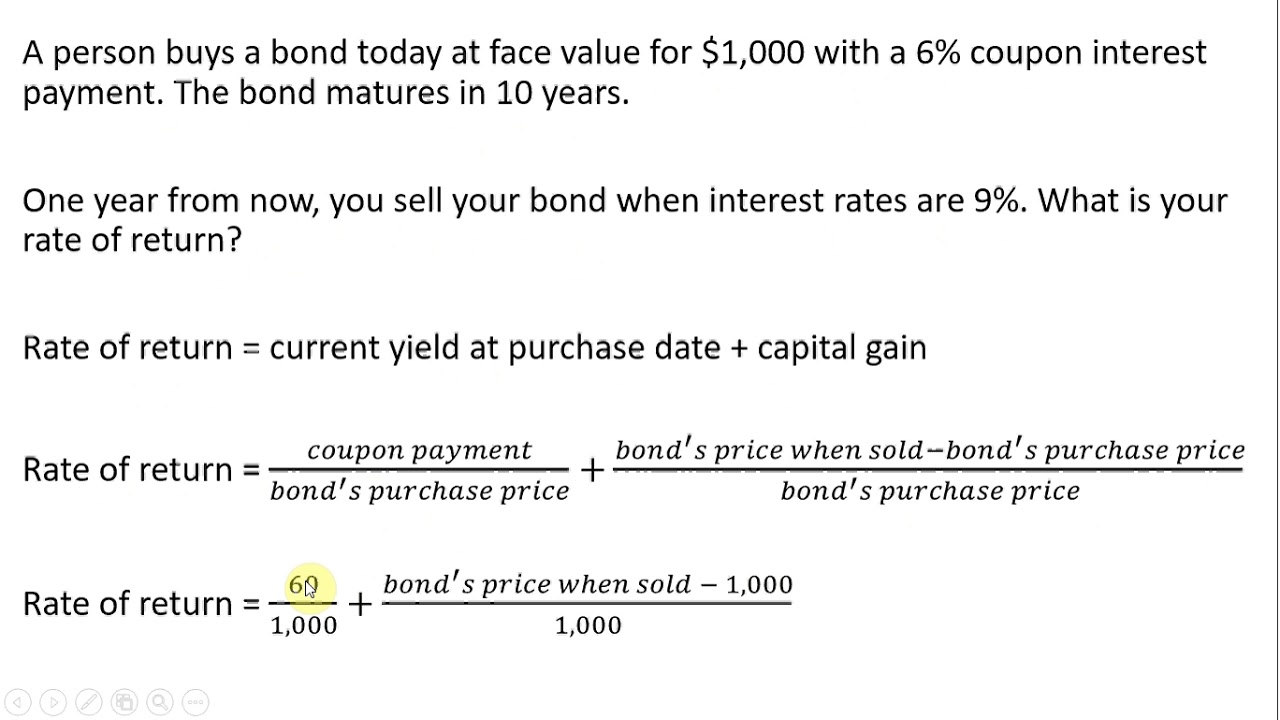Show the all-slides view
Image resolution: width=1280 pixels, height=720 pixels.
point(124,702)
